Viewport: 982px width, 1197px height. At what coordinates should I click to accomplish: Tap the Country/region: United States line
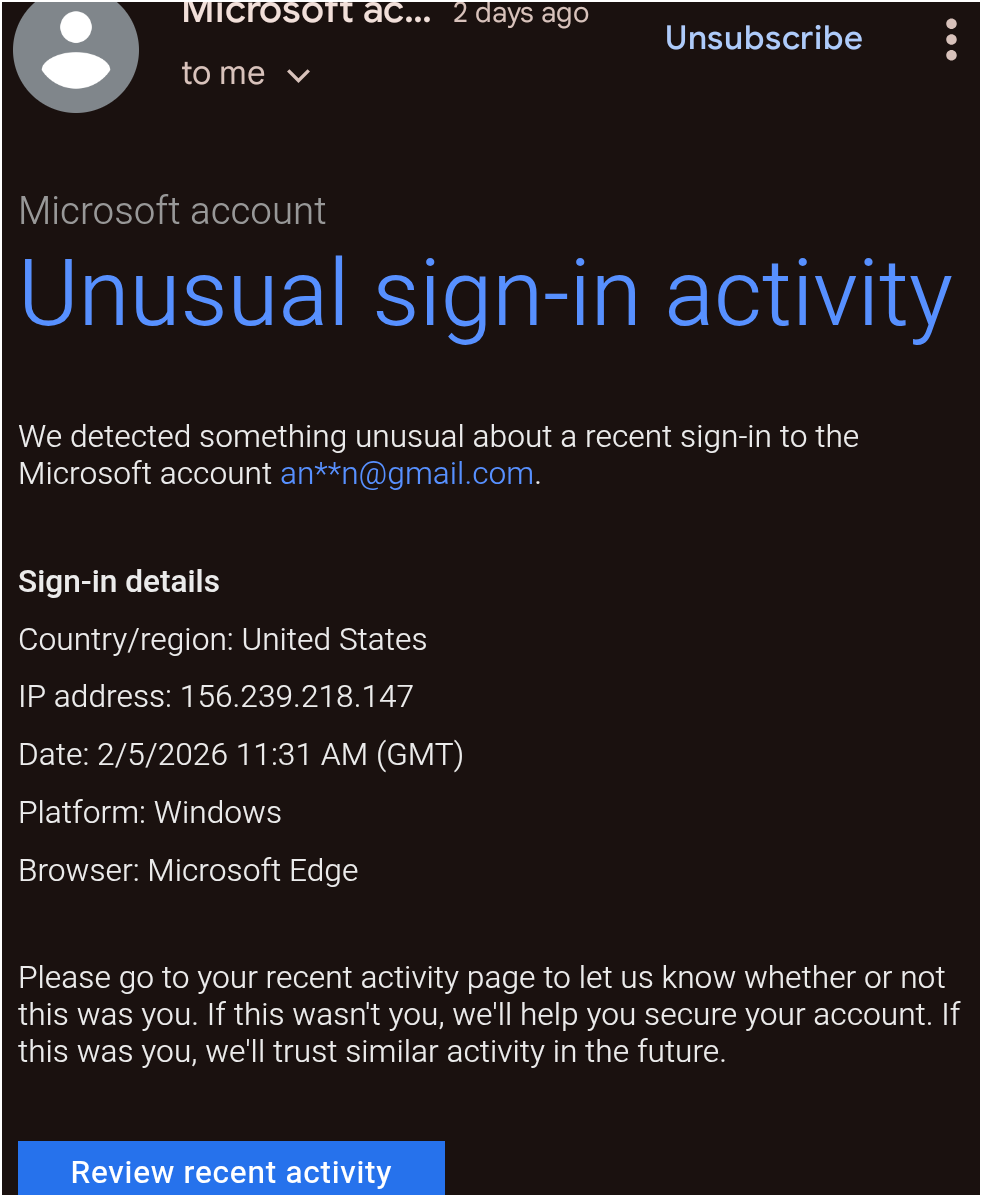pos(222,640)
